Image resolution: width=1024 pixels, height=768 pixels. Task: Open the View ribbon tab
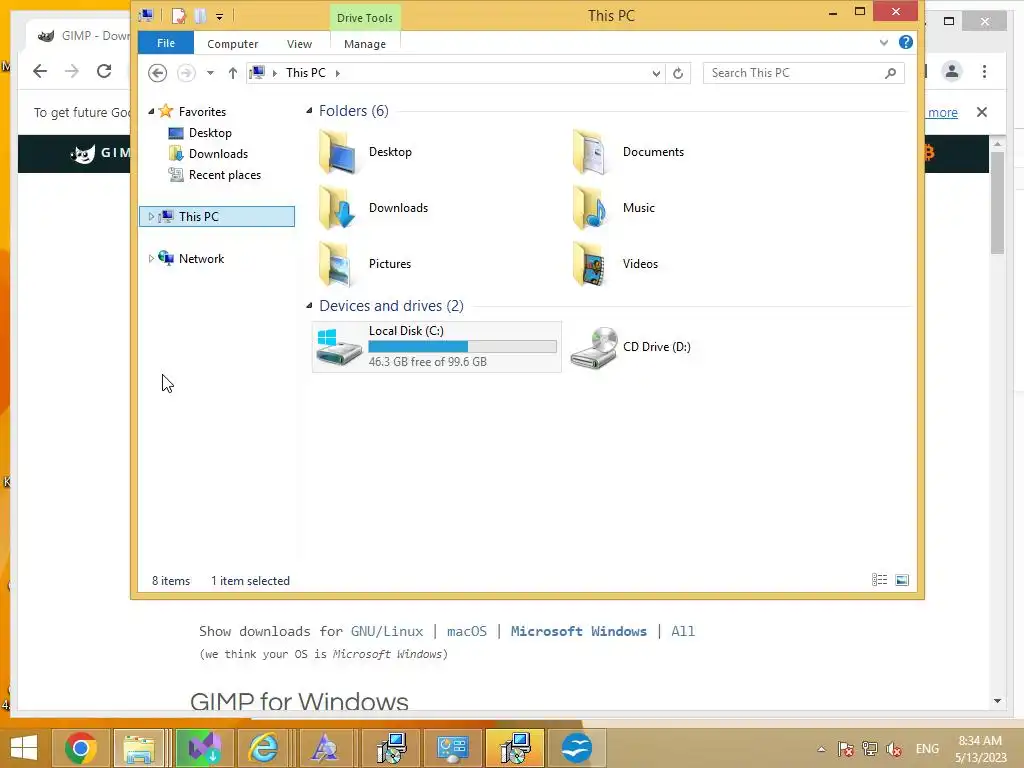[299, 44]
